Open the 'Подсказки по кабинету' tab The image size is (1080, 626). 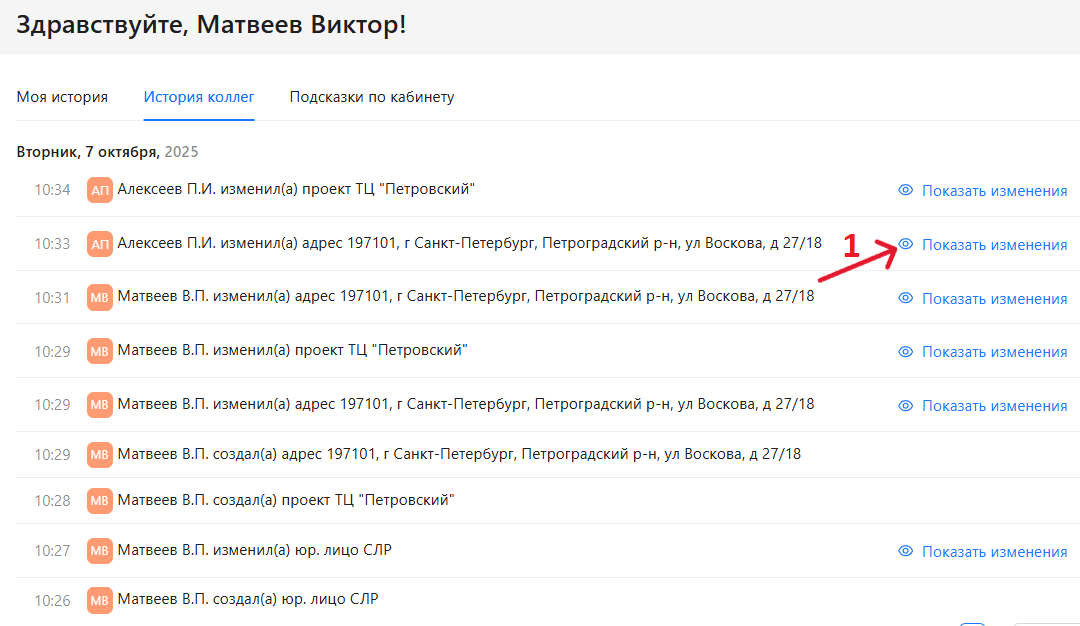pos(371,96)
